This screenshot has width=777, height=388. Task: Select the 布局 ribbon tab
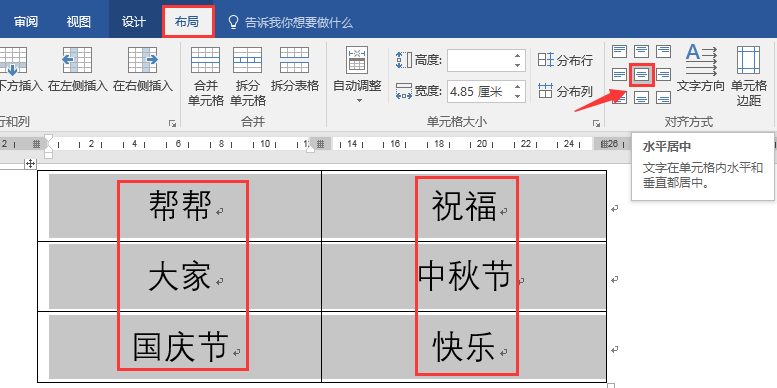(188, 22)
